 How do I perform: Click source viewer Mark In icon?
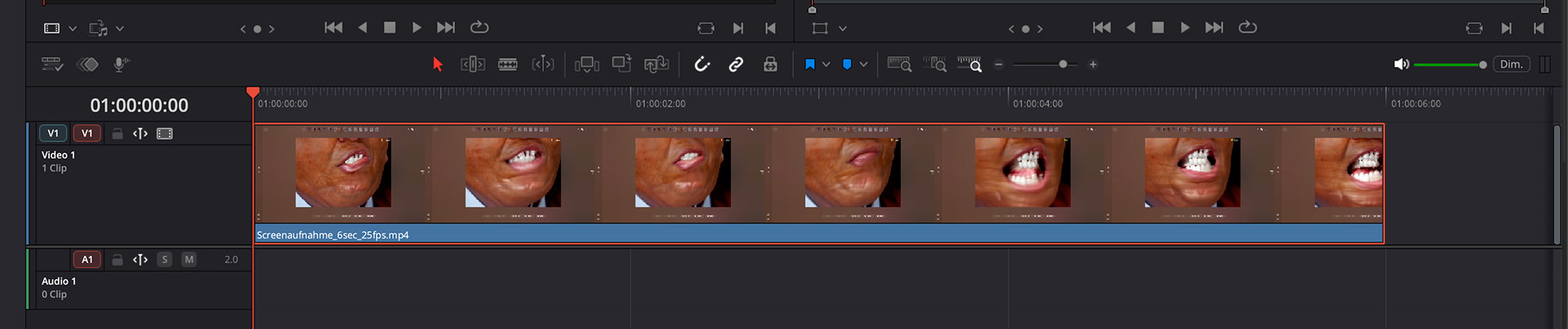pos(738,29)
